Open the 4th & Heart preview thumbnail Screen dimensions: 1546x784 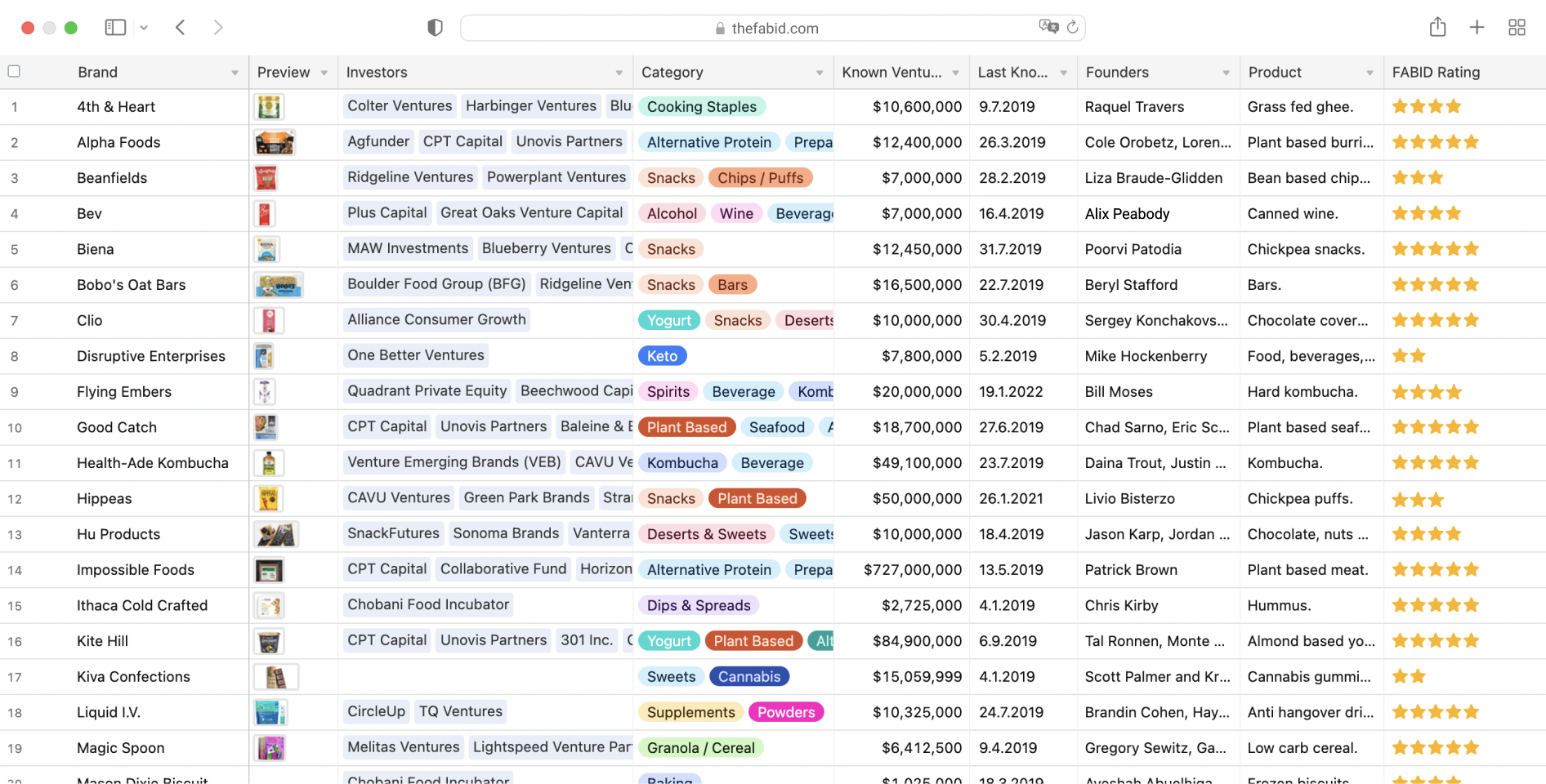pos(269,107)
